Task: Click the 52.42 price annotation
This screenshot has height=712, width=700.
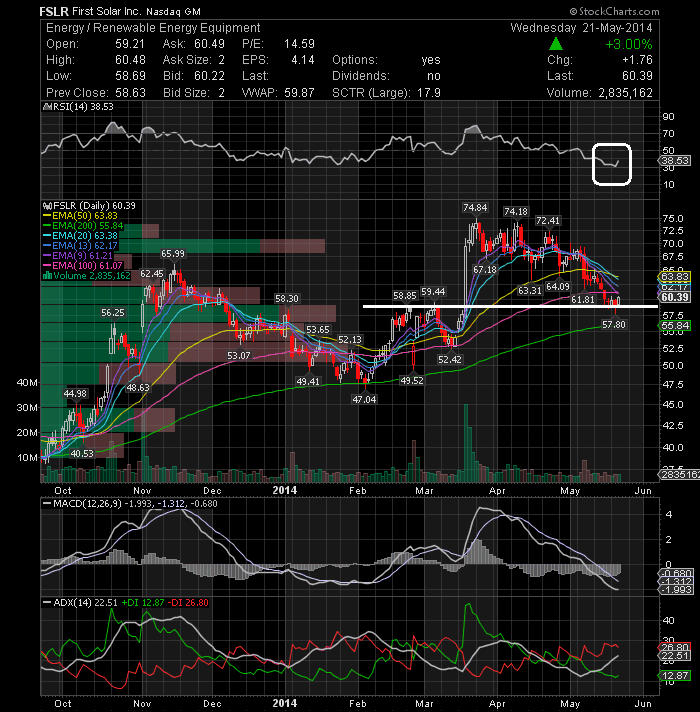Action: [449, 360]
